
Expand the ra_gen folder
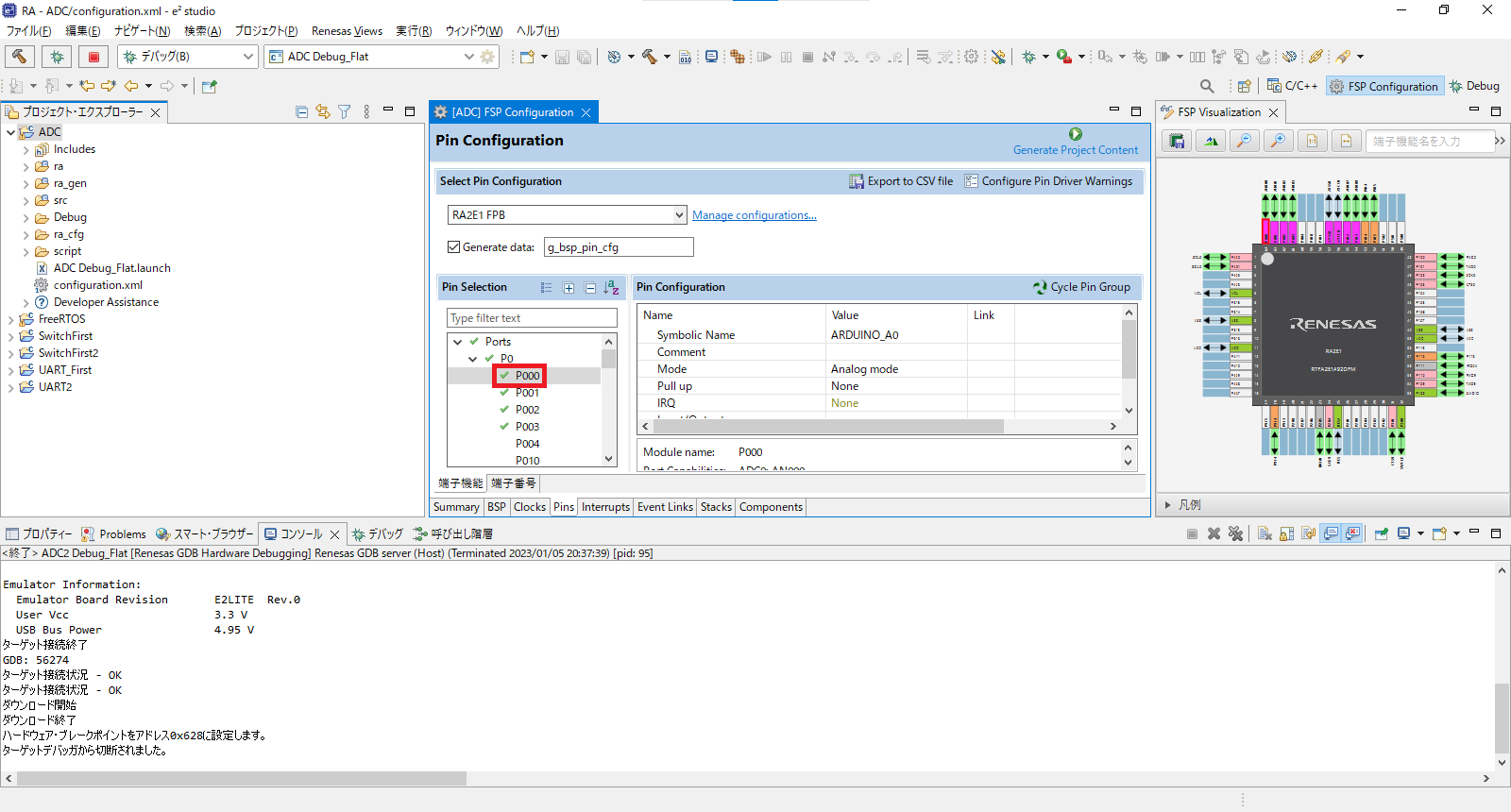pyautogui.click(x=26, y=183)
